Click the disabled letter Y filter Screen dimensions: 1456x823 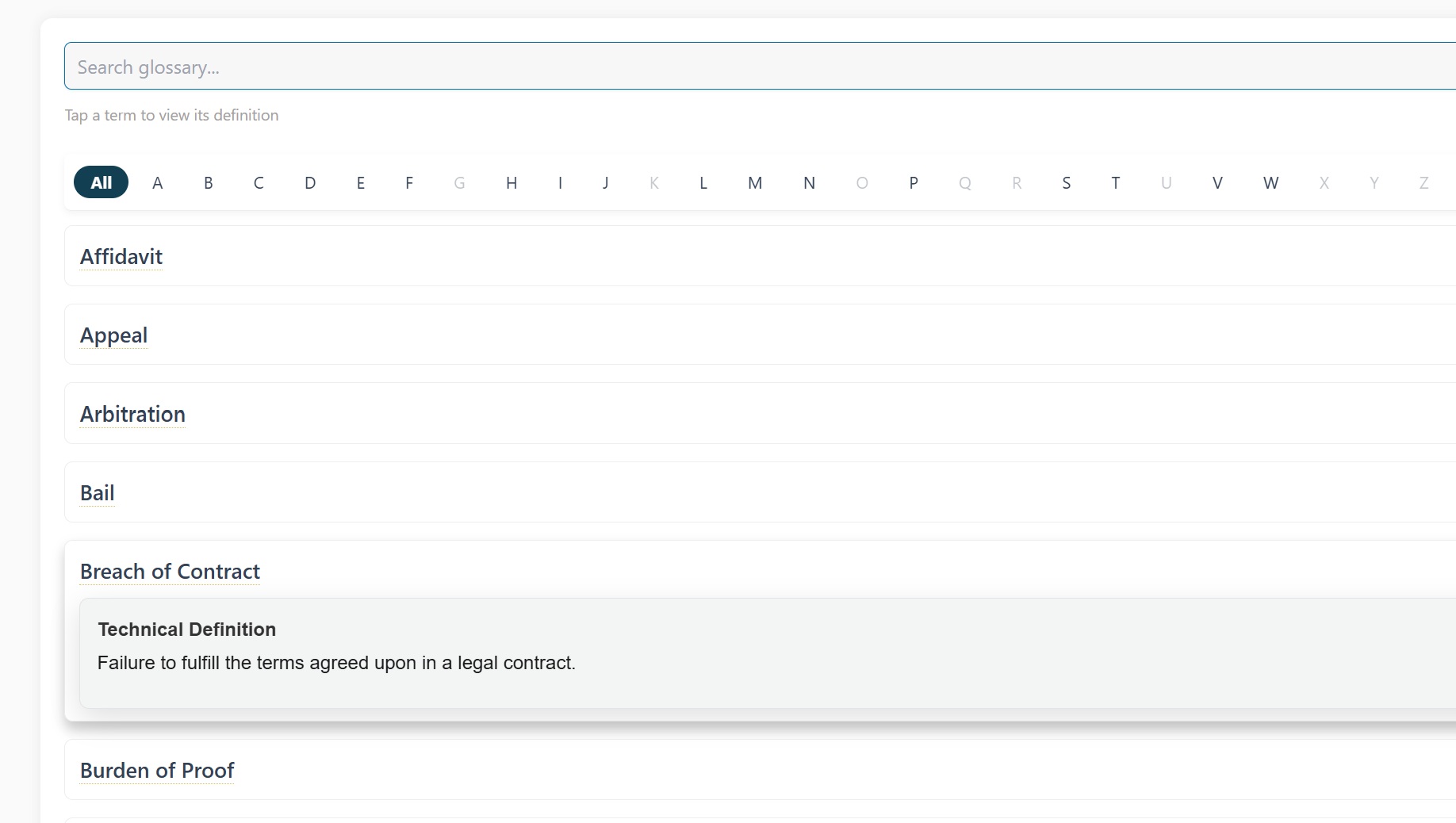[x=1374, y=182]
